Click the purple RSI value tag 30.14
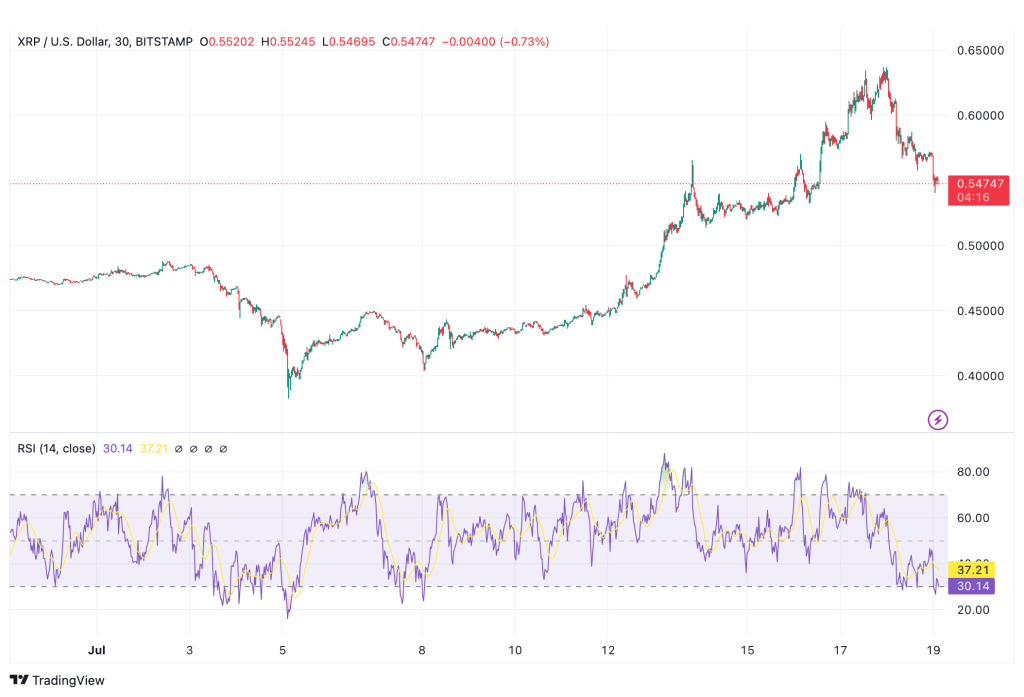The width and height of the screenshot is (1024, 697). 972,586
